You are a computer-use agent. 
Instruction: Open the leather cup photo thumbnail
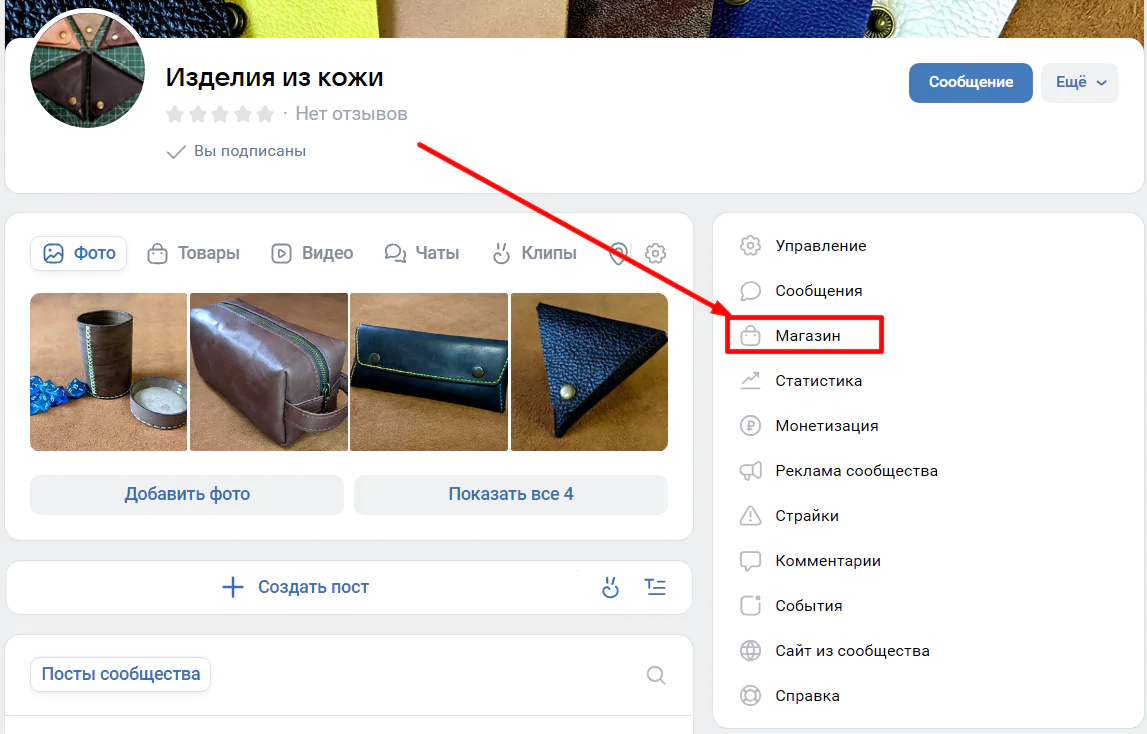108,372
